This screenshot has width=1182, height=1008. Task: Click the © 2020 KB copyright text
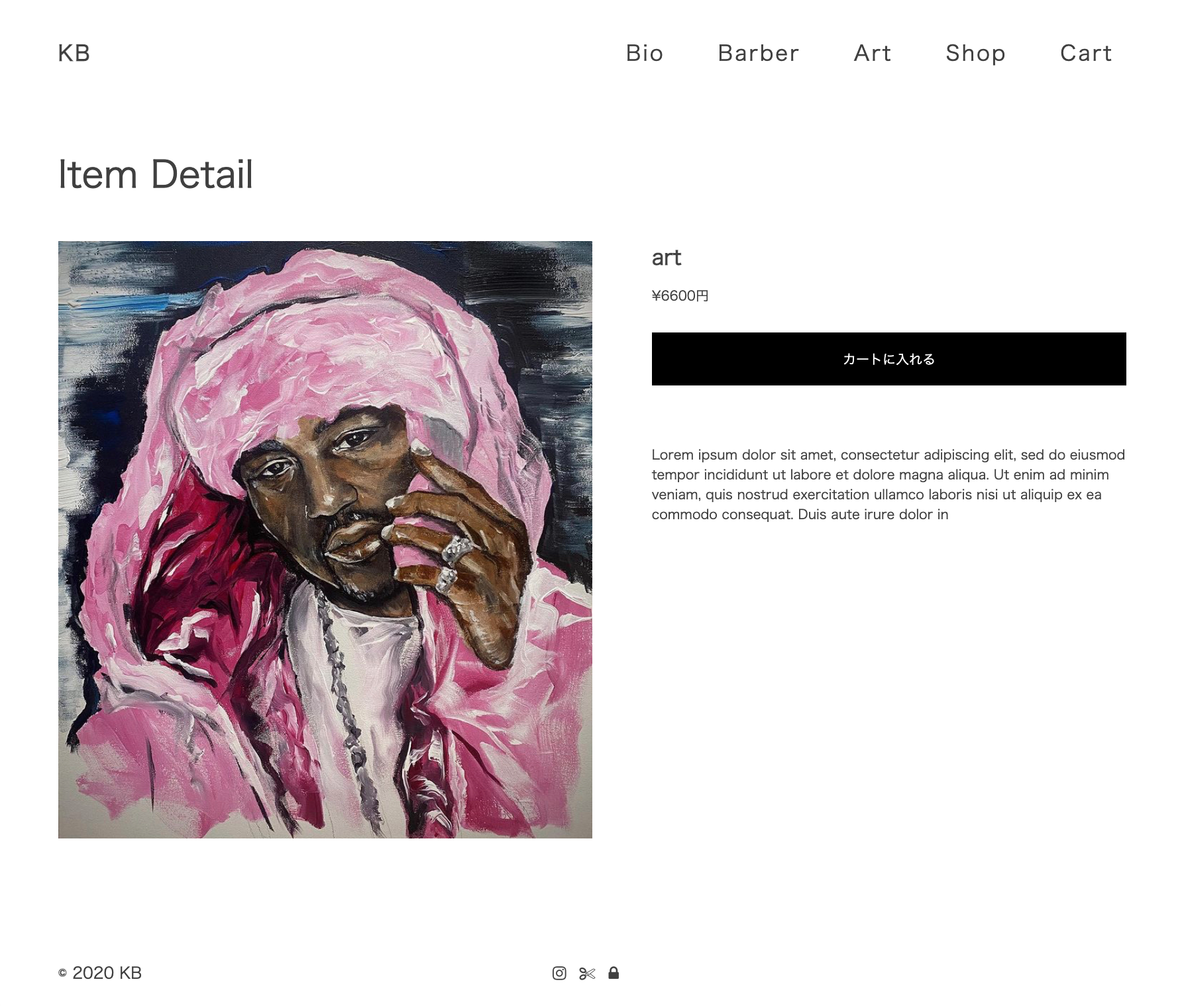point(100,973)
